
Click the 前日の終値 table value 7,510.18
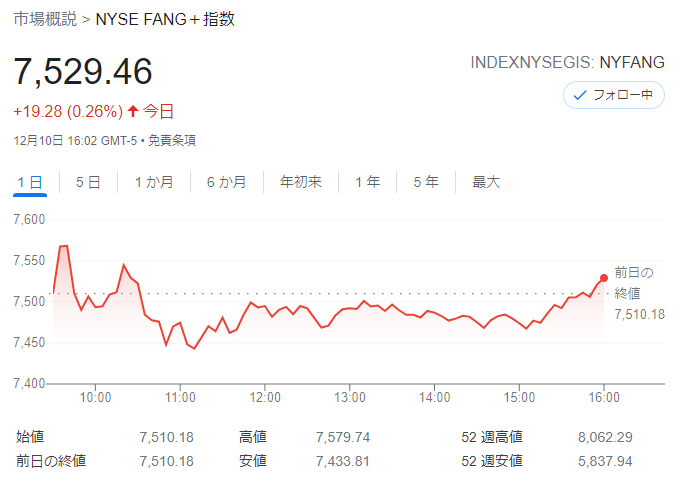(166, 461)
